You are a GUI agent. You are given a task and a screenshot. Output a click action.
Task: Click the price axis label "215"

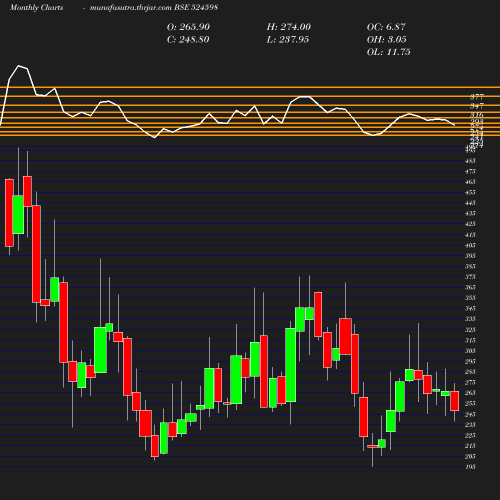pos(470,446)
